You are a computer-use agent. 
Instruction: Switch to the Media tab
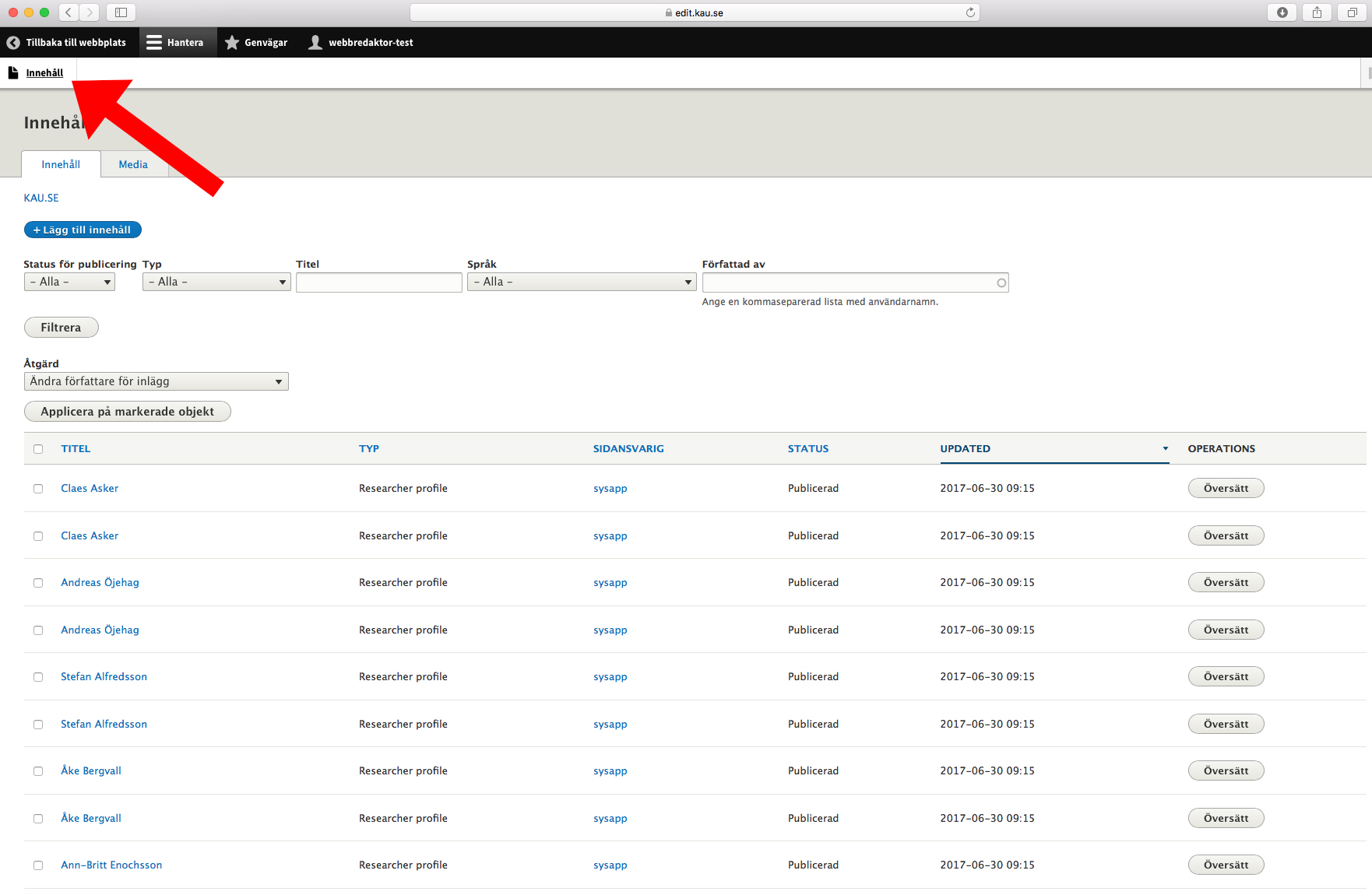(x=133, y=164)
